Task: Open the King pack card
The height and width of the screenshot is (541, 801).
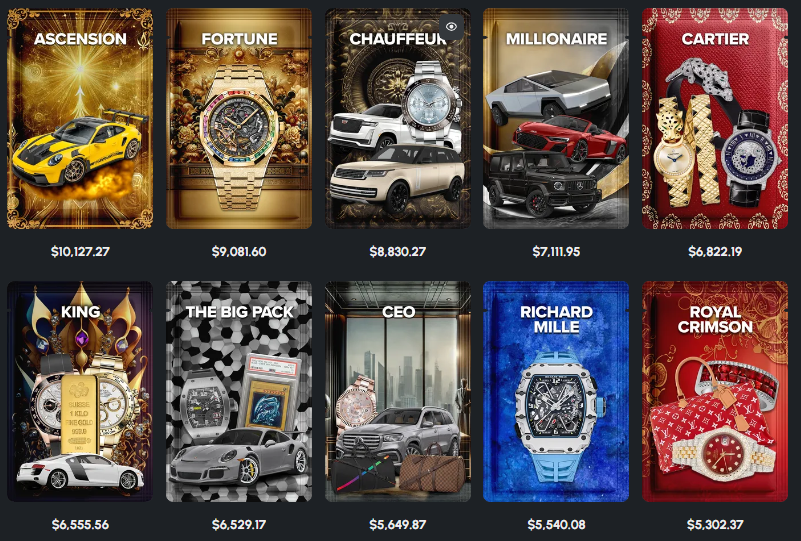Action: click(x=80, y=391)
